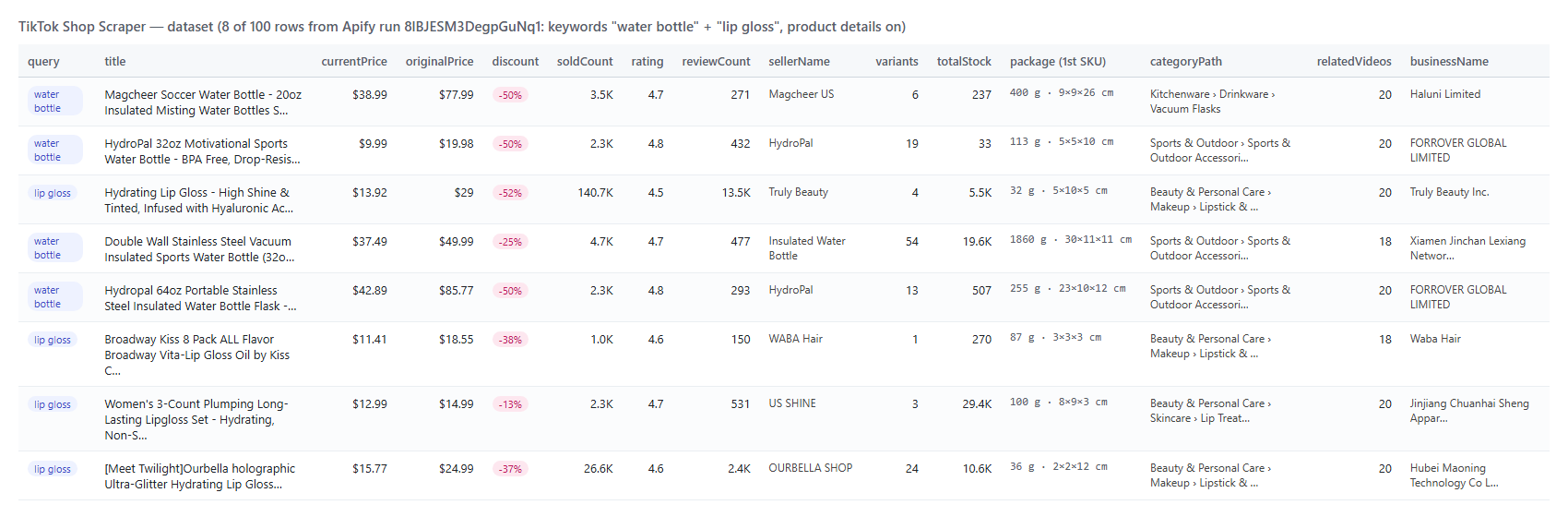Click the Magcheer US seller name

pyautogui.click(x=802, y=94)
